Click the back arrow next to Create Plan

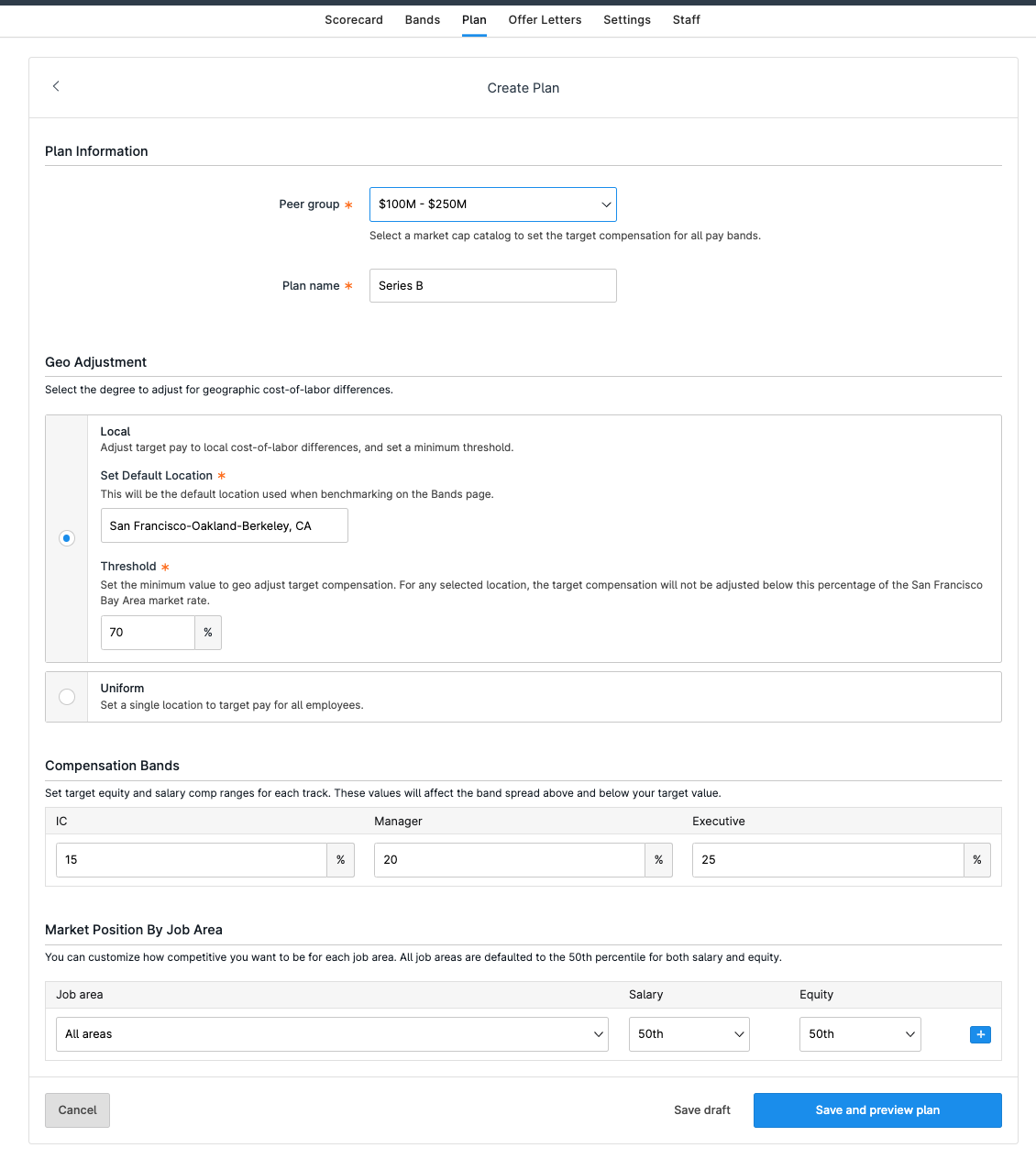point(56,86)
